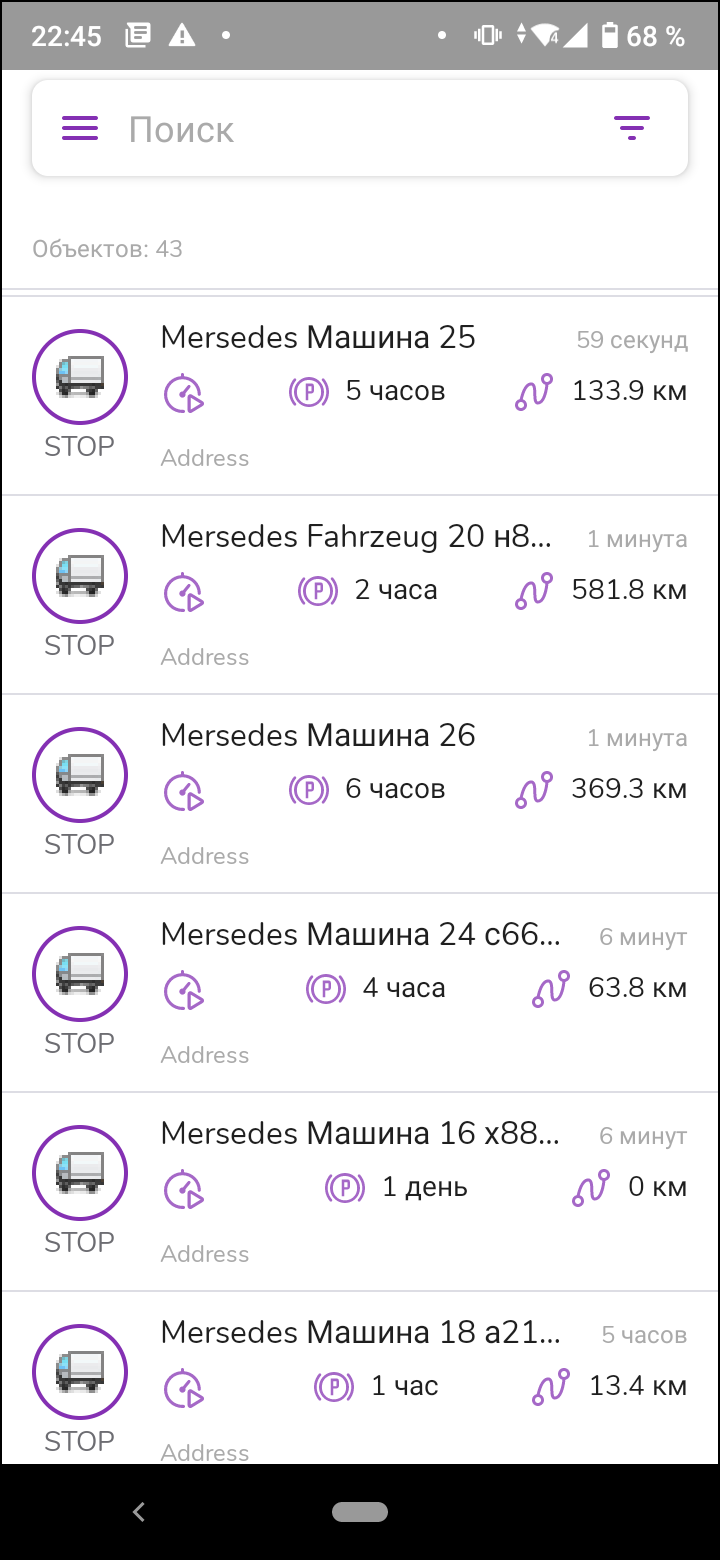Tap truck status icon for Машина 26
This screenshot has width=720, height=1560.
[80, 775]
